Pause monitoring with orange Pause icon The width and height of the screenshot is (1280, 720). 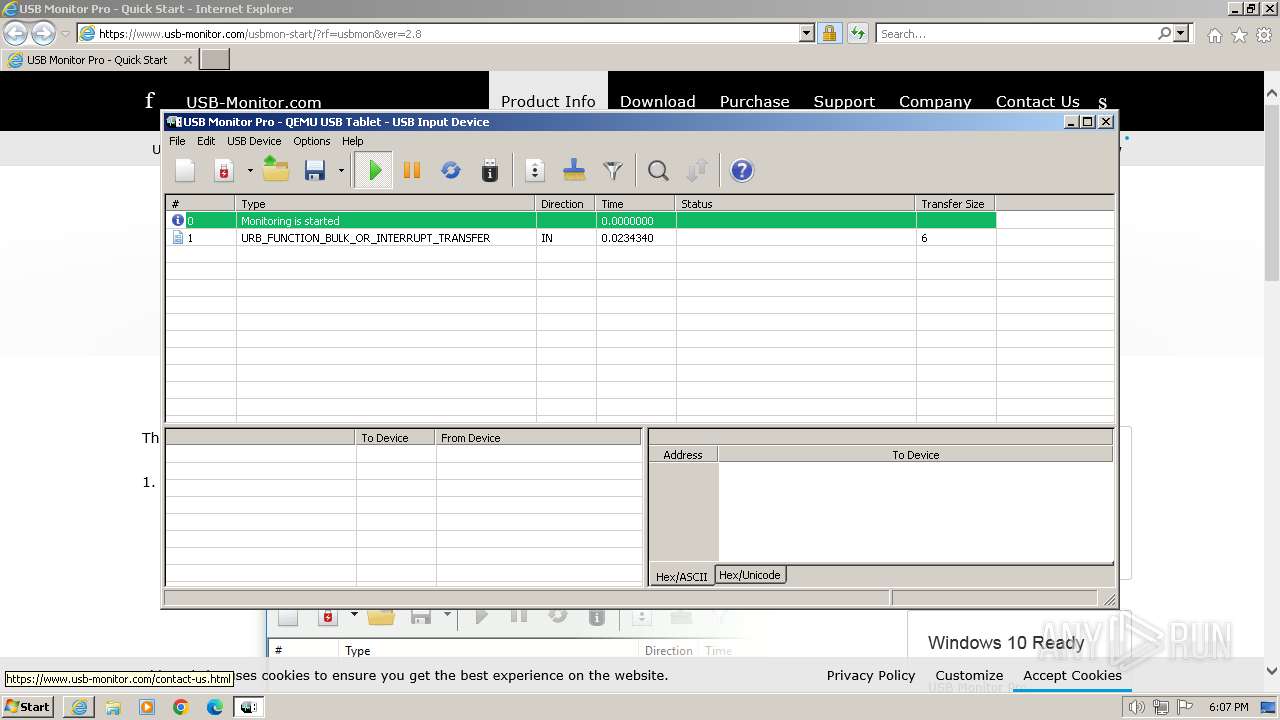(x=412, y=171)
